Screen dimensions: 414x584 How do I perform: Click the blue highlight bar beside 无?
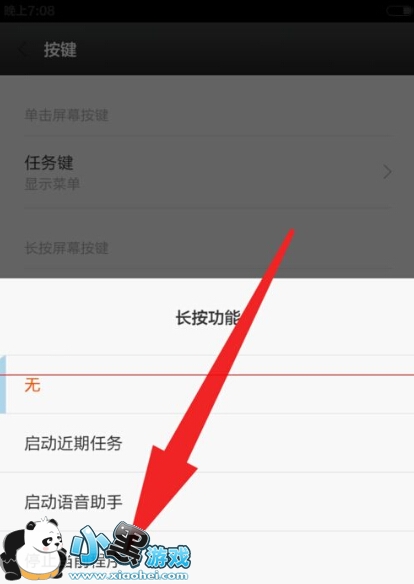3,384
